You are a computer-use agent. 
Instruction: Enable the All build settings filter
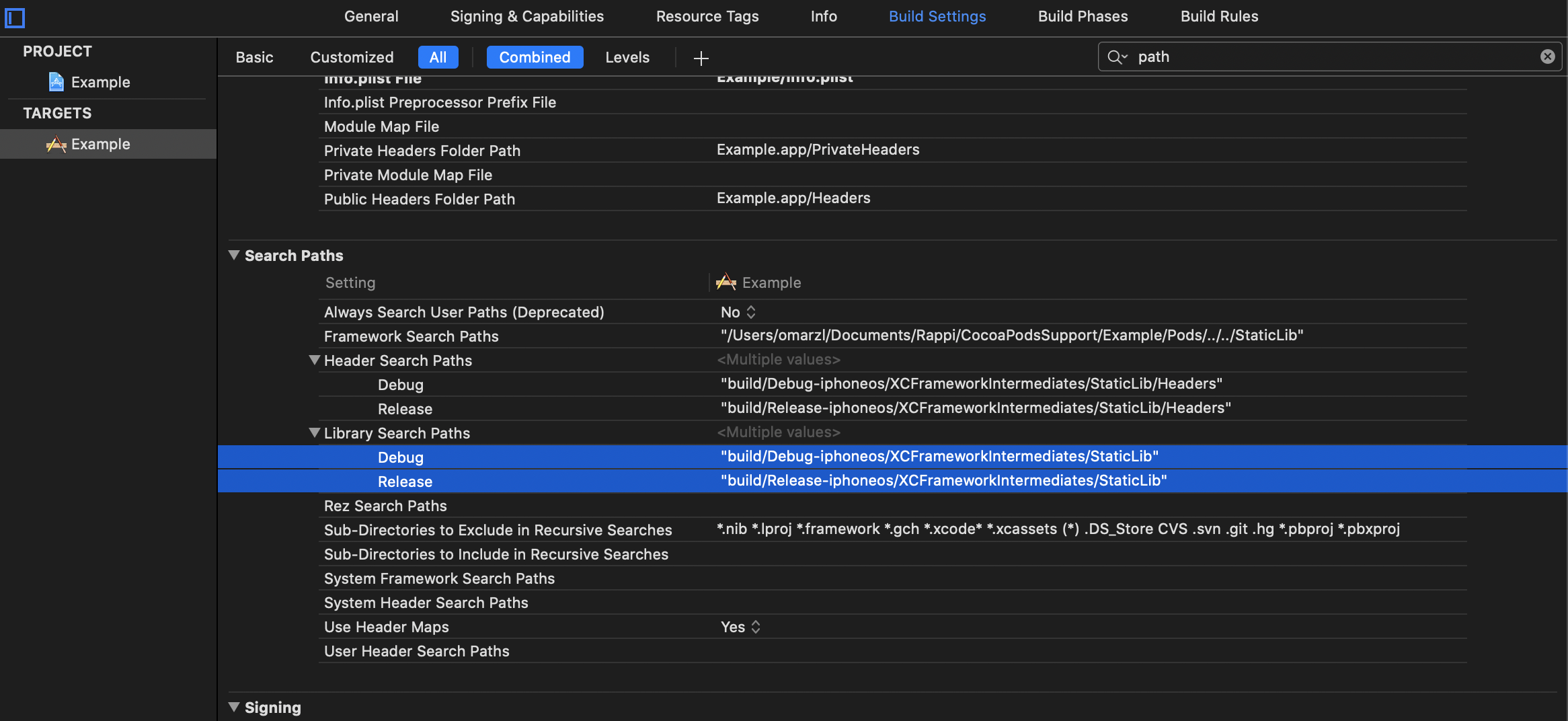pyautogui.click(x=438, y=57)
